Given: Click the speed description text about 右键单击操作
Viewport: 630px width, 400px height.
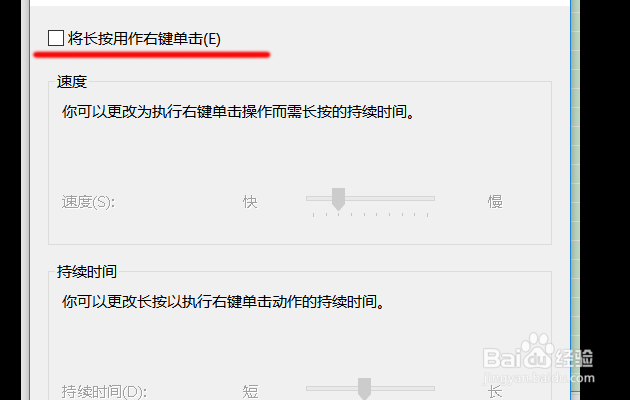Looking at the screenshot, I should pyautogui.click(x=238, y=112).
